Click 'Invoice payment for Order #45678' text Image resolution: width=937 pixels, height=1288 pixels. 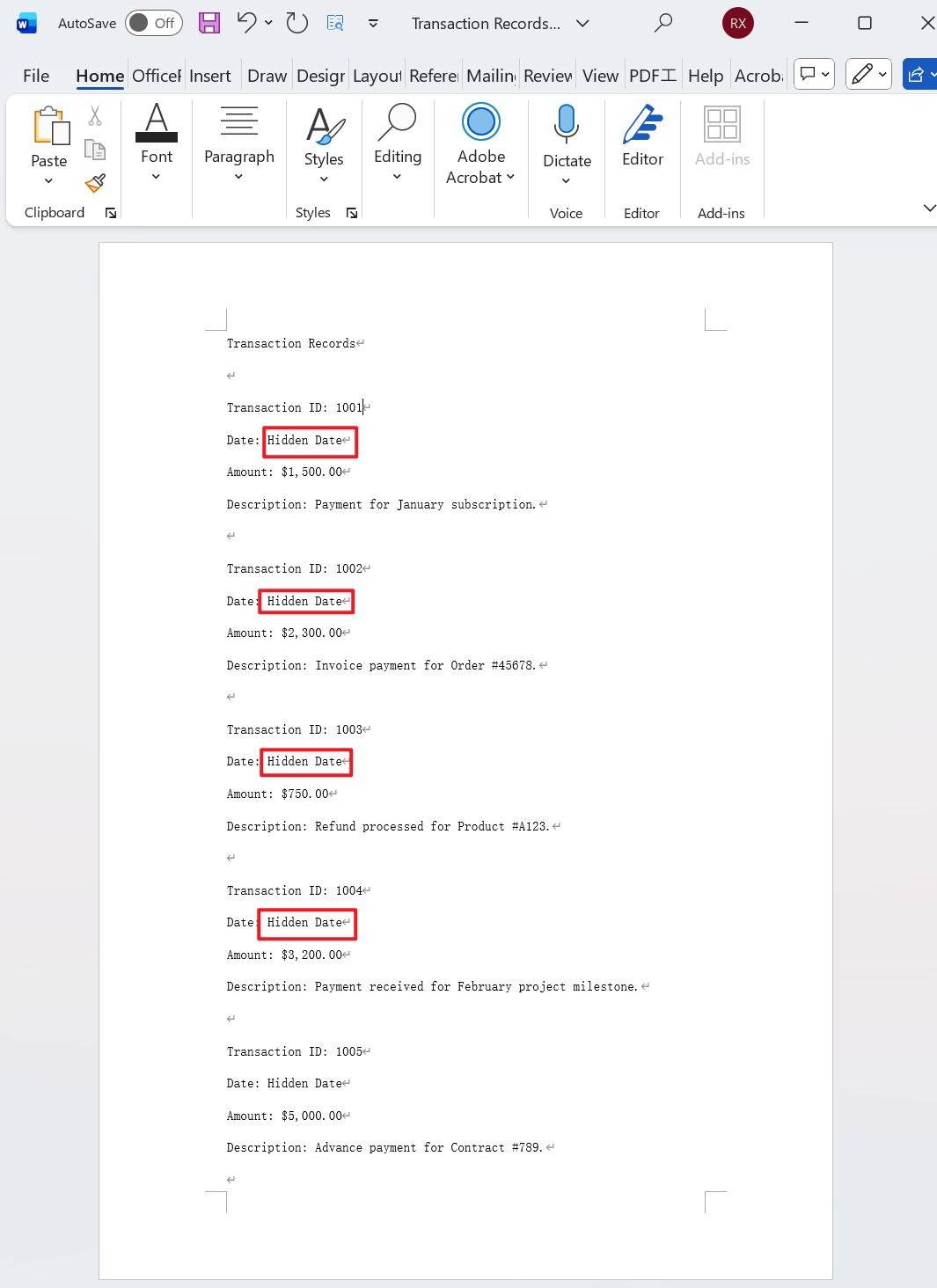pos(425,665)
